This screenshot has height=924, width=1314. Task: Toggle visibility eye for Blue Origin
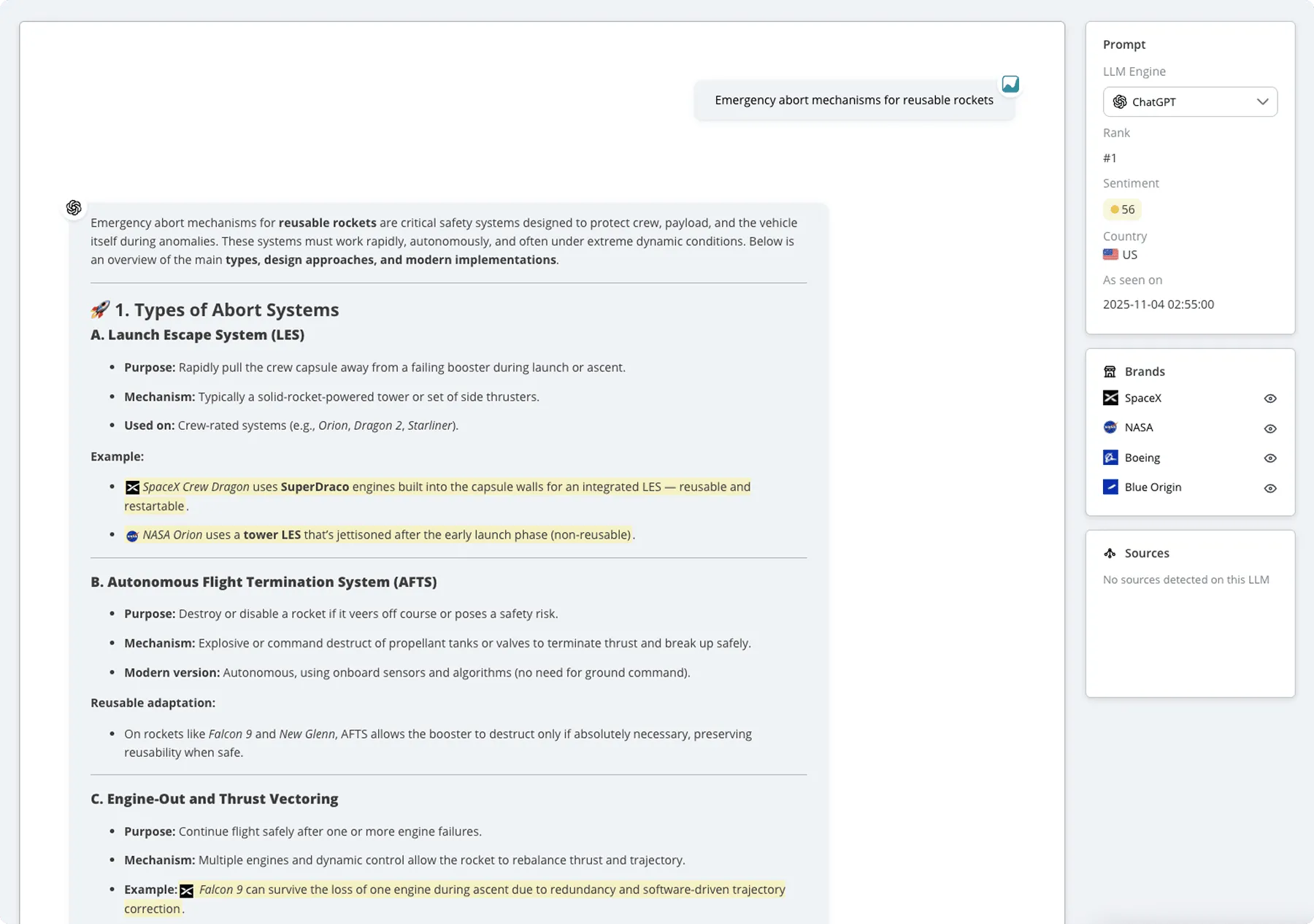coord(1270,488)
